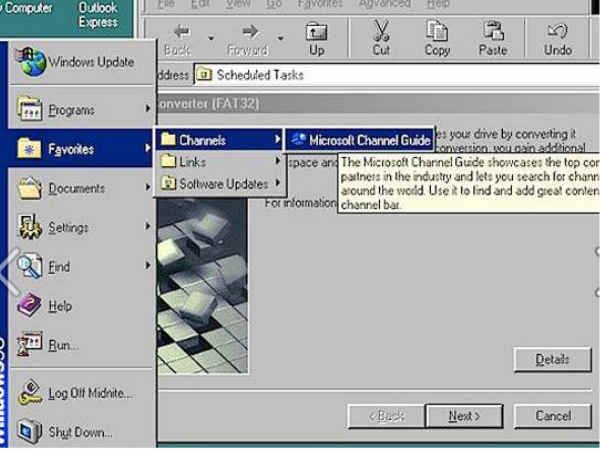Click the Scheduled Tasks address field
Viewport: 600px width, 450px height.
396,75
